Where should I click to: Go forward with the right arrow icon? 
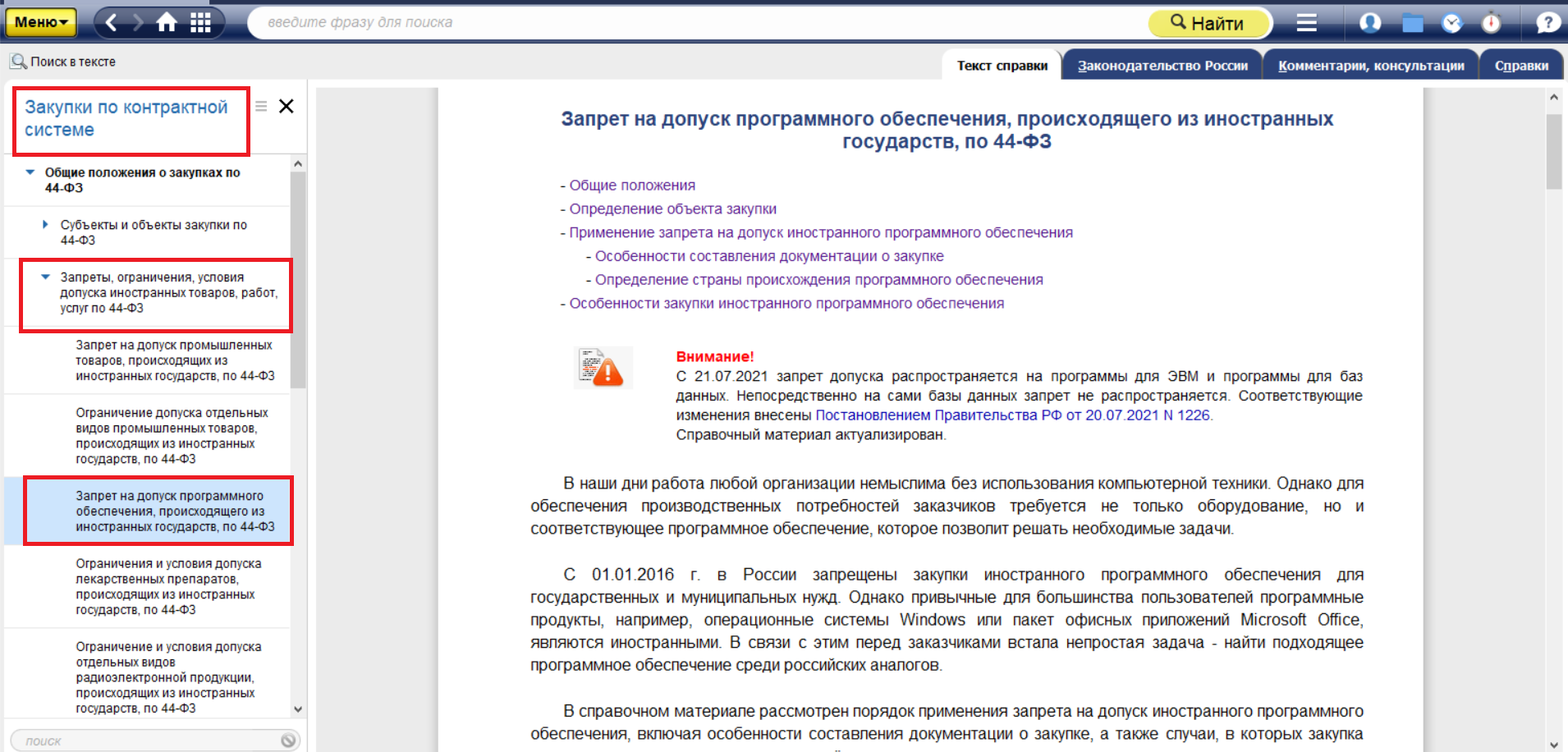click(138, 22)
